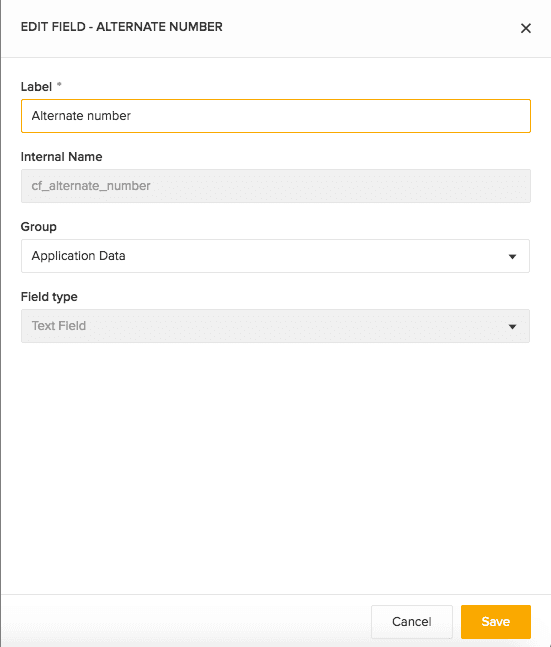The image size is (551, 647).
Task: Click the required asterisk beside Label
Action: [x=59, y=84]
